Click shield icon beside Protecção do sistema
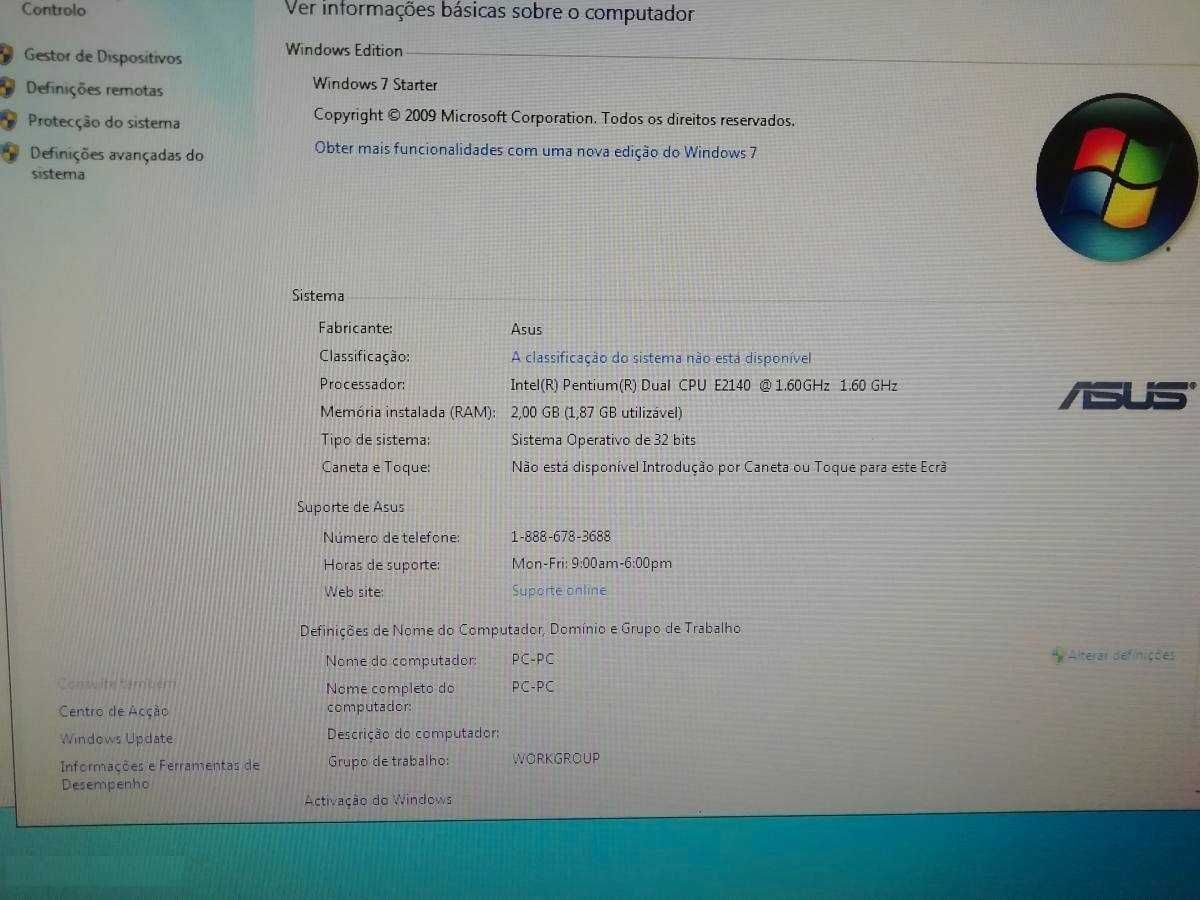This screenshot has width=1200, height=900. (x=8, y=120)
